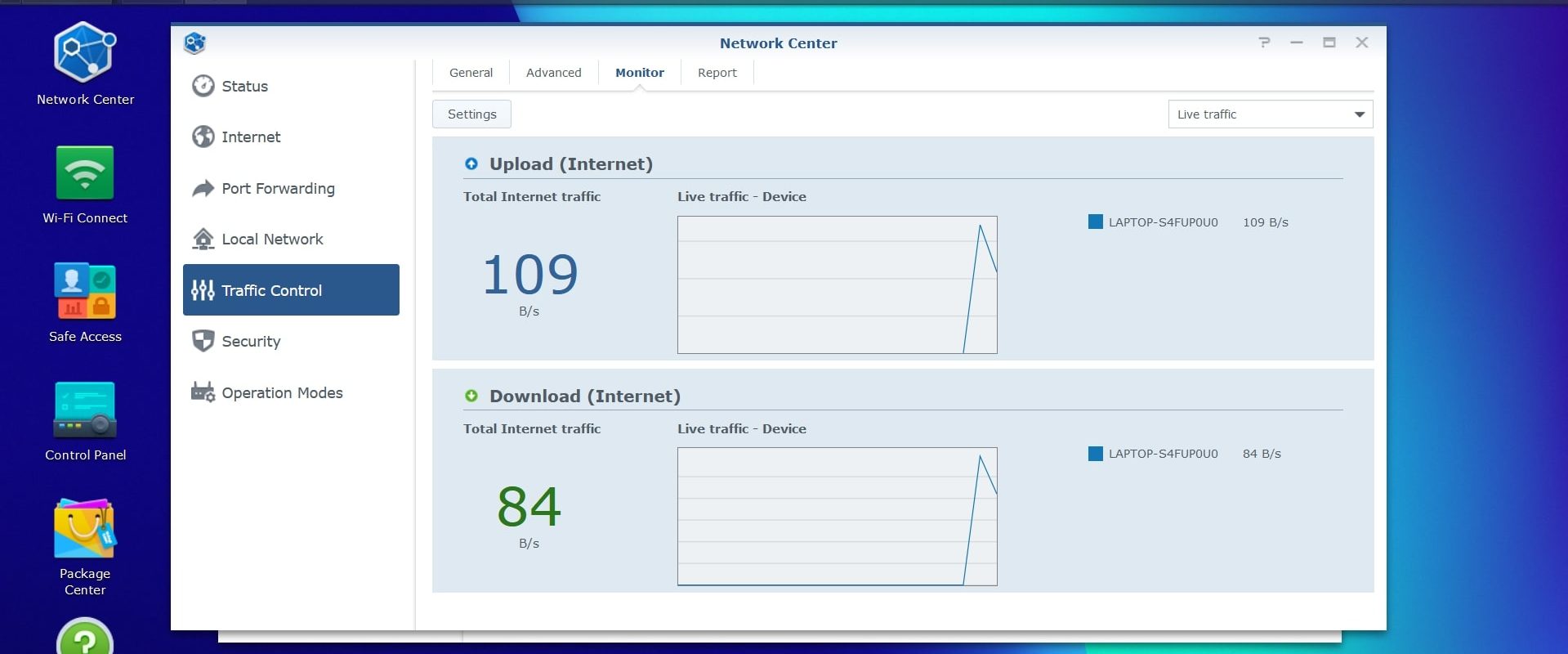This screenshot has width=1568, height=654.
Task: Click LAPTOP-S4FUP0U0 label in download legend
Action: [x=1163, y=454]
